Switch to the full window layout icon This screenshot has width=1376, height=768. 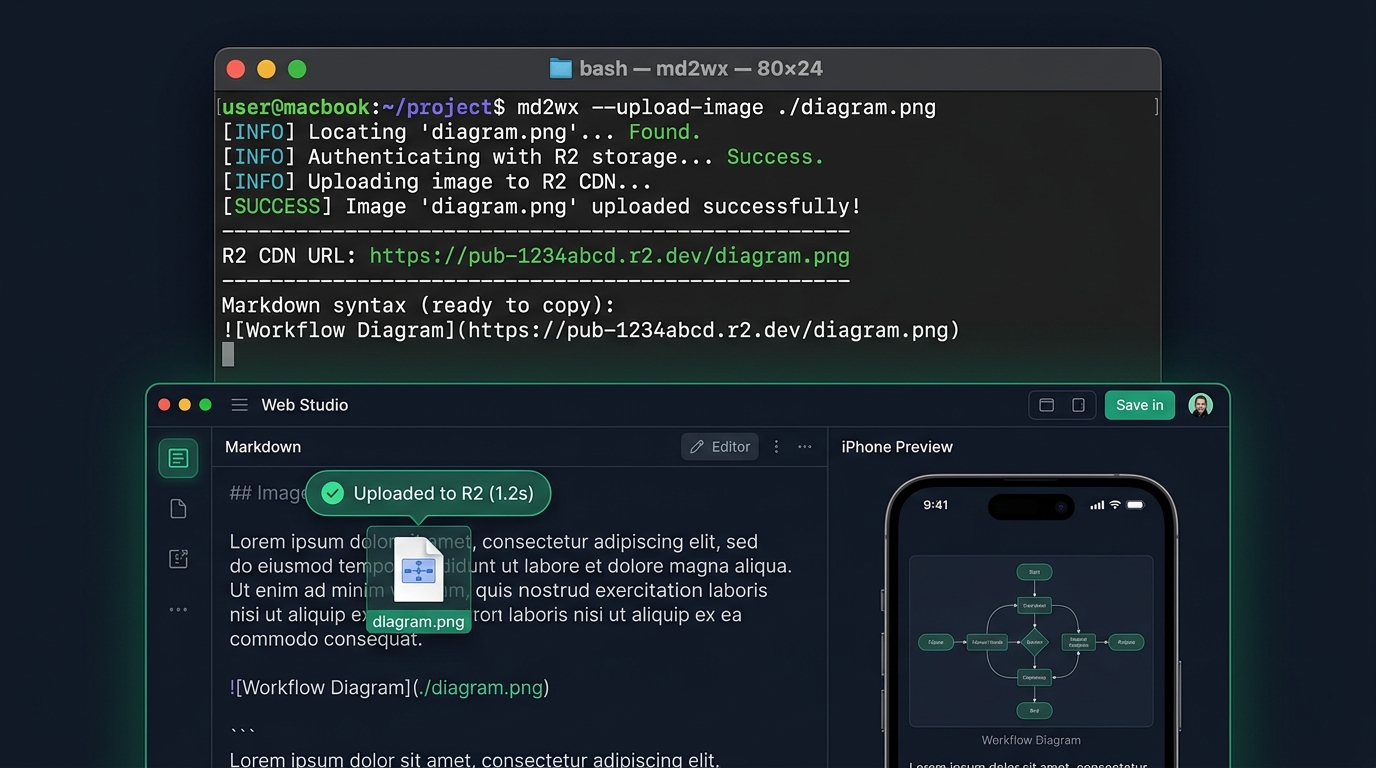(1047, 405)
